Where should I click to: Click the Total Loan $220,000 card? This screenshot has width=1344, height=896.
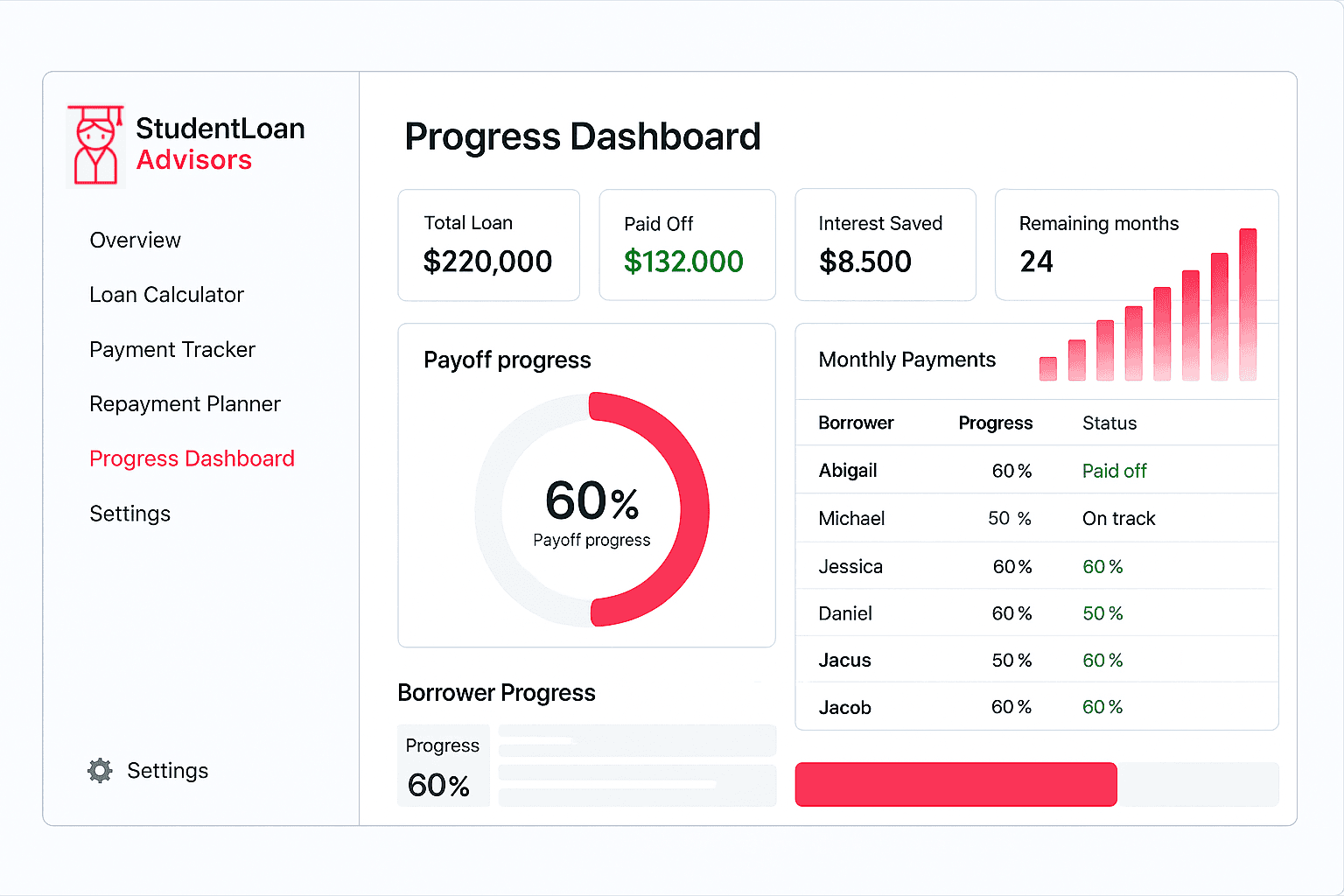tap(488, 245)
